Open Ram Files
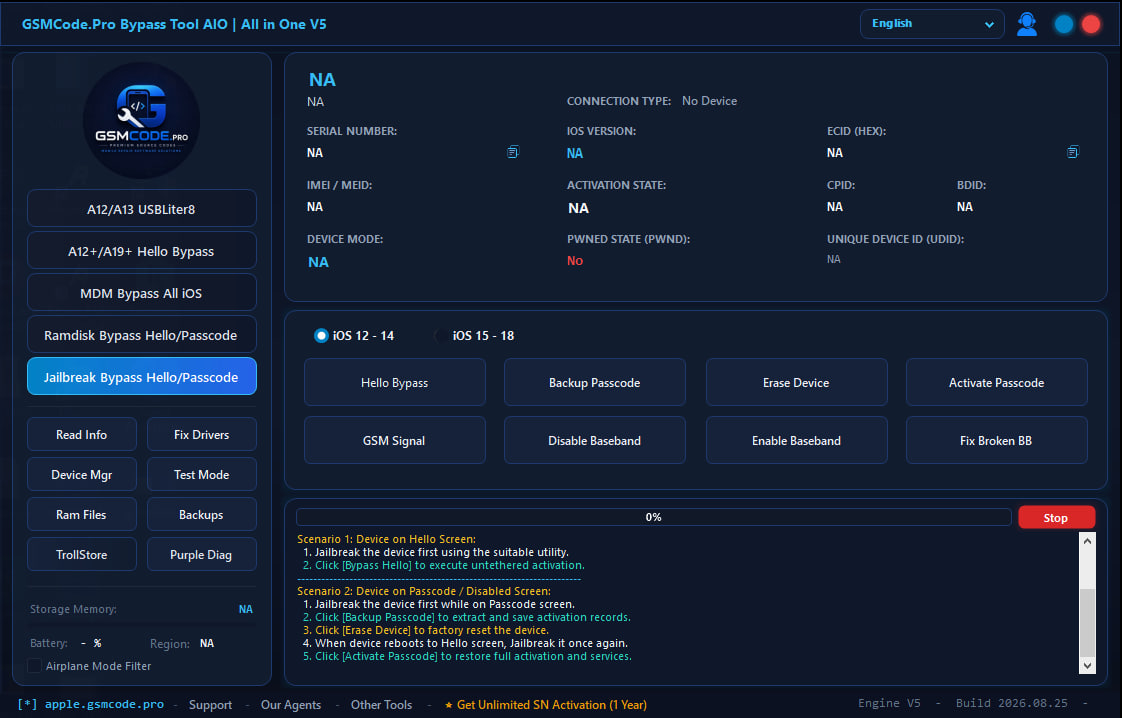The image size is (1122, 718). [x=82, y=515]
